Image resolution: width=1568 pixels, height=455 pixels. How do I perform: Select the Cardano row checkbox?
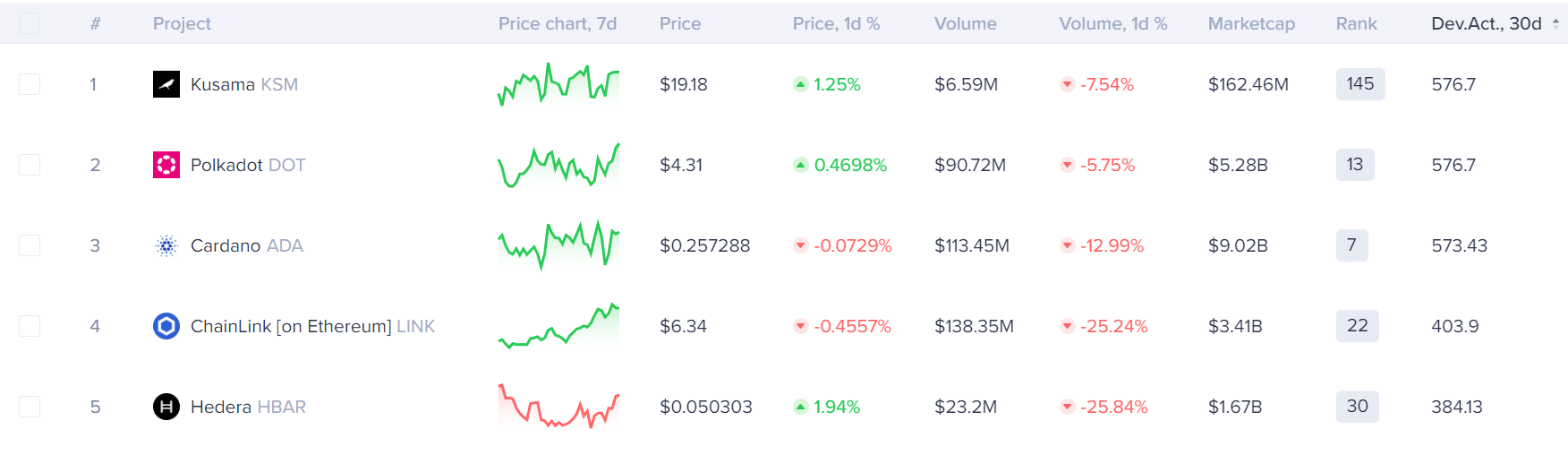[30, 245]
